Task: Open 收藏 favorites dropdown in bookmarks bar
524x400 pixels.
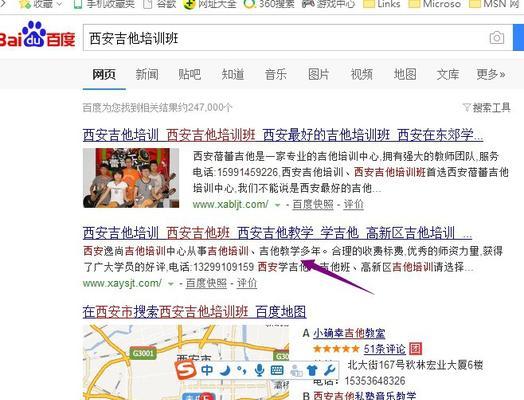Action: click(40, 4)
